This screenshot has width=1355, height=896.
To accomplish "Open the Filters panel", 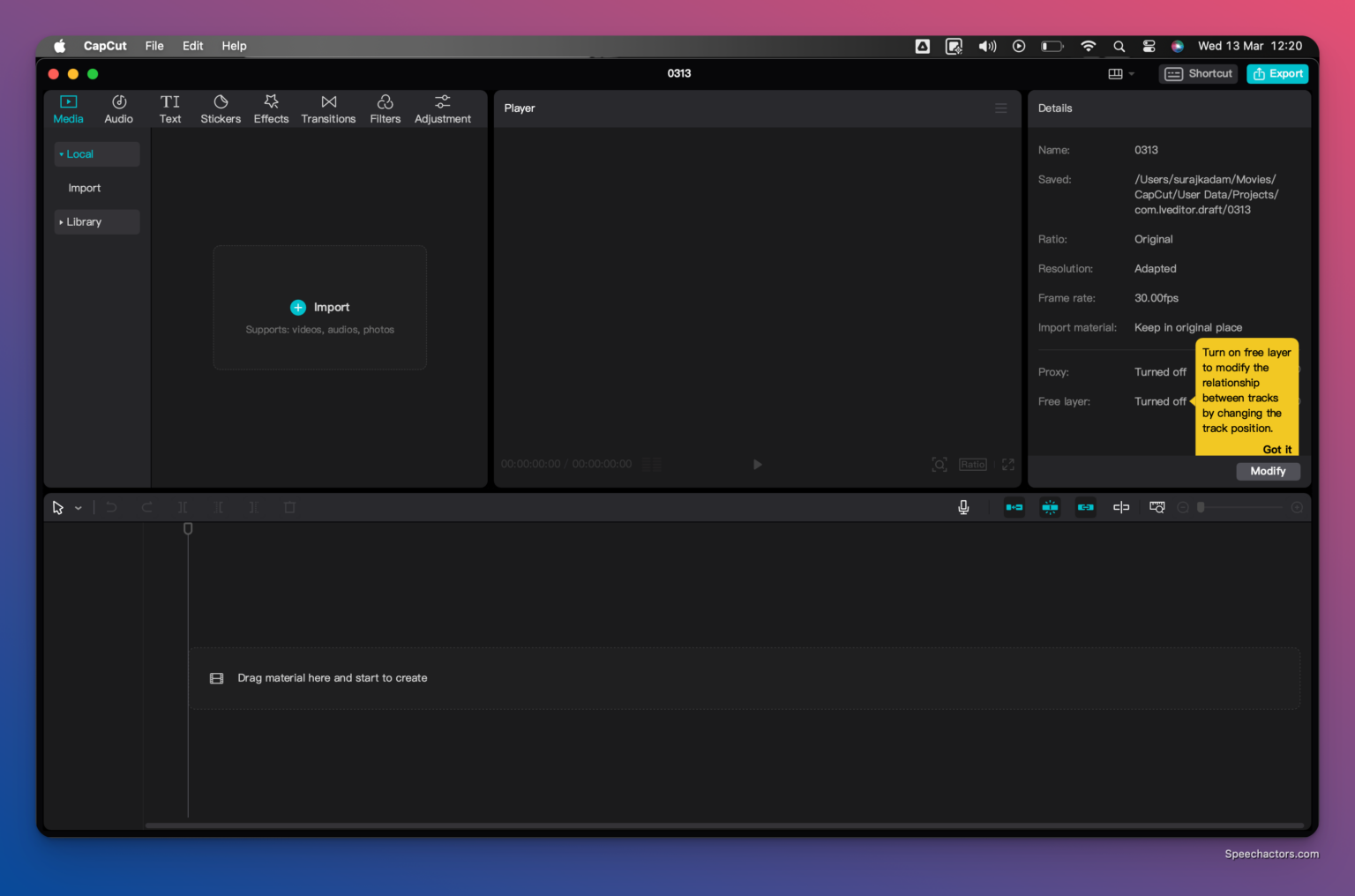I will click(x=385, y=108).
